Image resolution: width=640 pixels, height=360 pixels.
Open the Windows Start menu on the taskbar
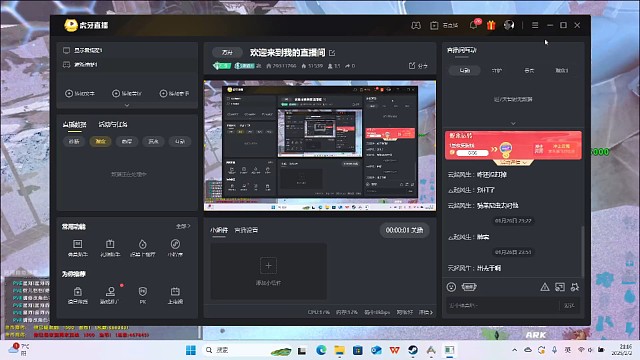point(191,350)
